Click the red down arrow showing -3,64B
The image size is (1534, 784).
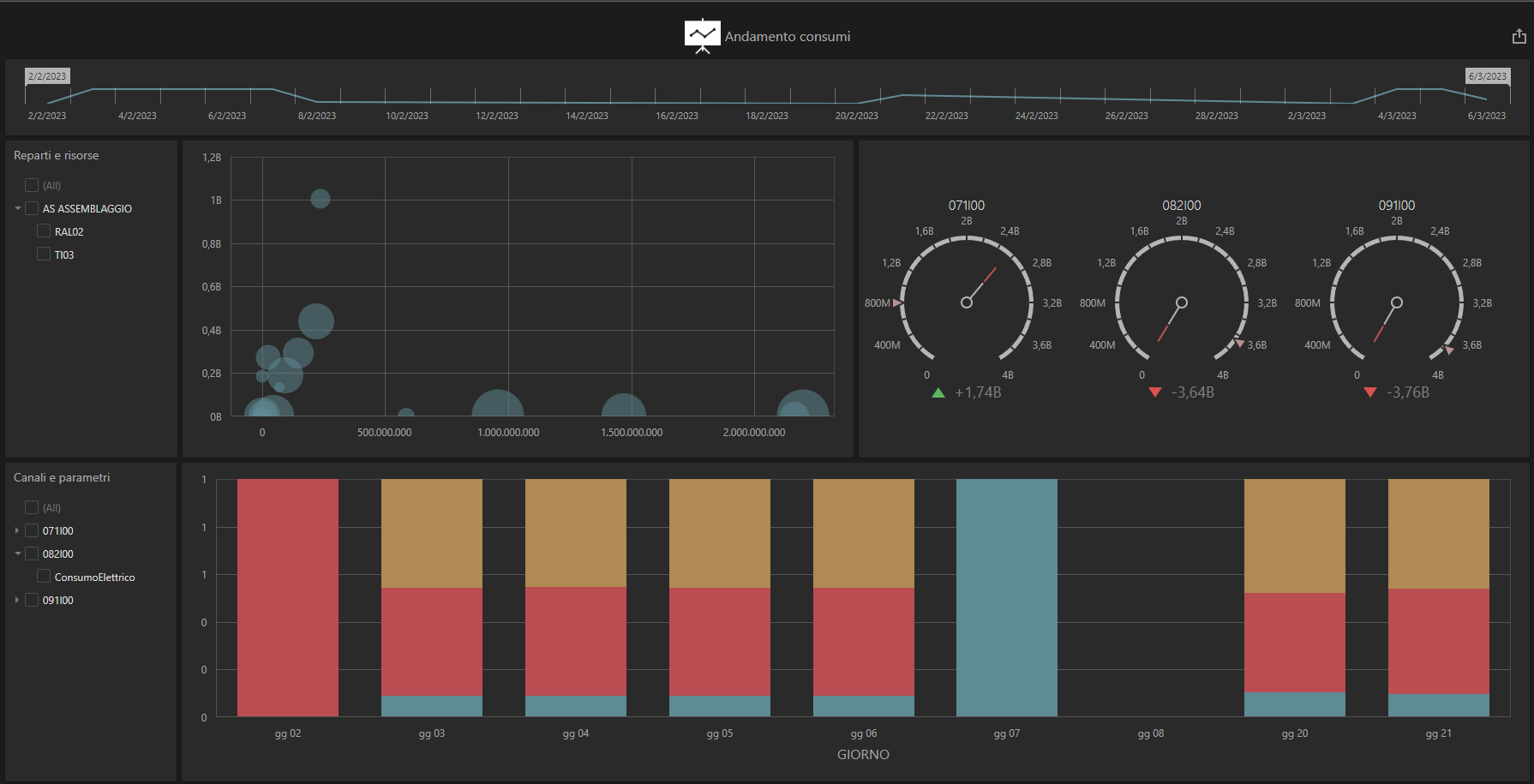pos(1153,392)
